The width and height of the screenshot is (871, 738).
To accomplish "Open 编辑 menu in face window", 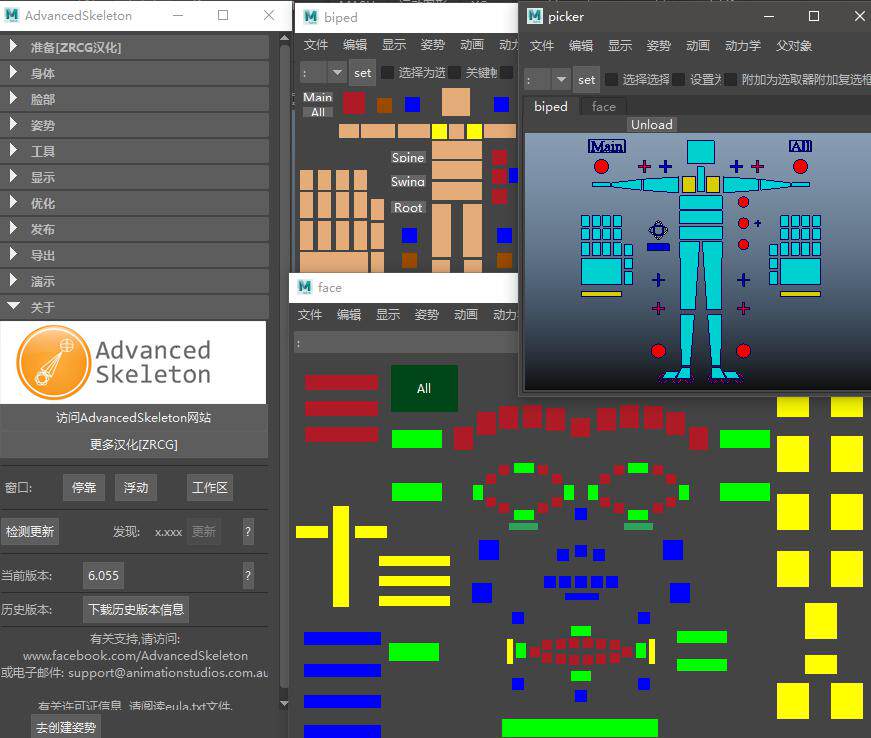I will 349,314.
